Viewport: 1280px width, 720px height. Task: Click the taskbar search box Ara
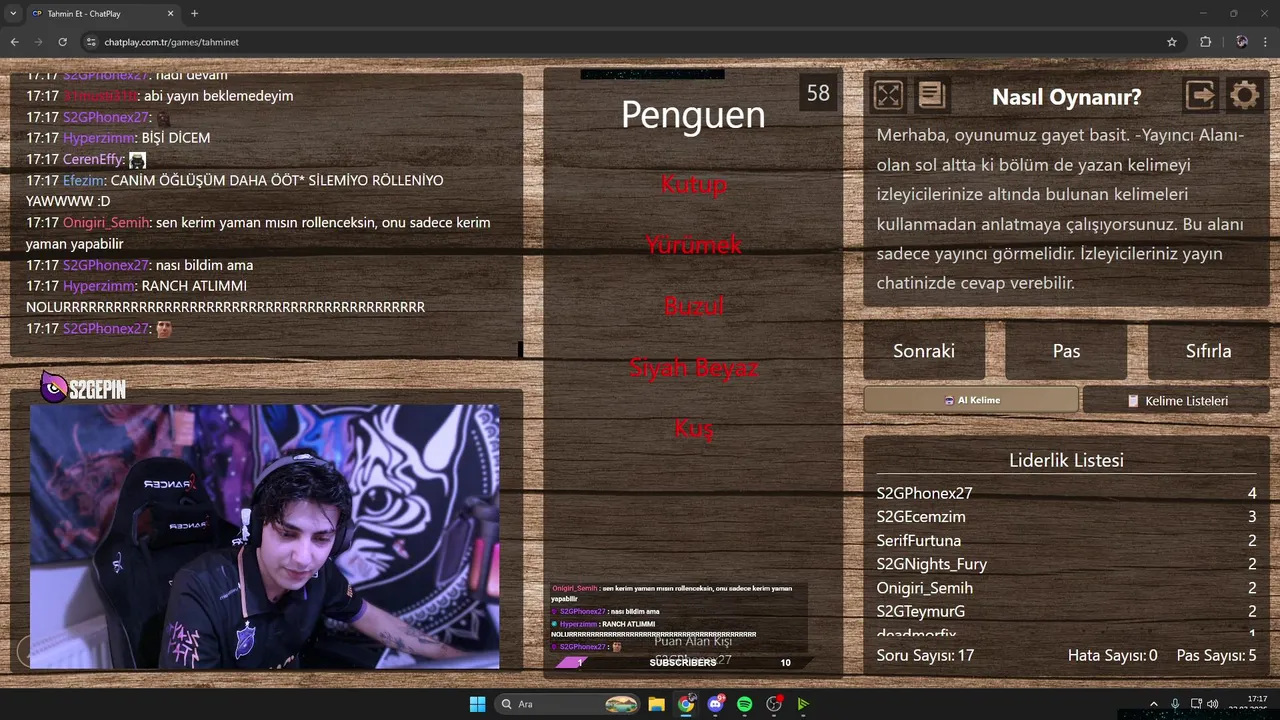[x=568, y=704]
